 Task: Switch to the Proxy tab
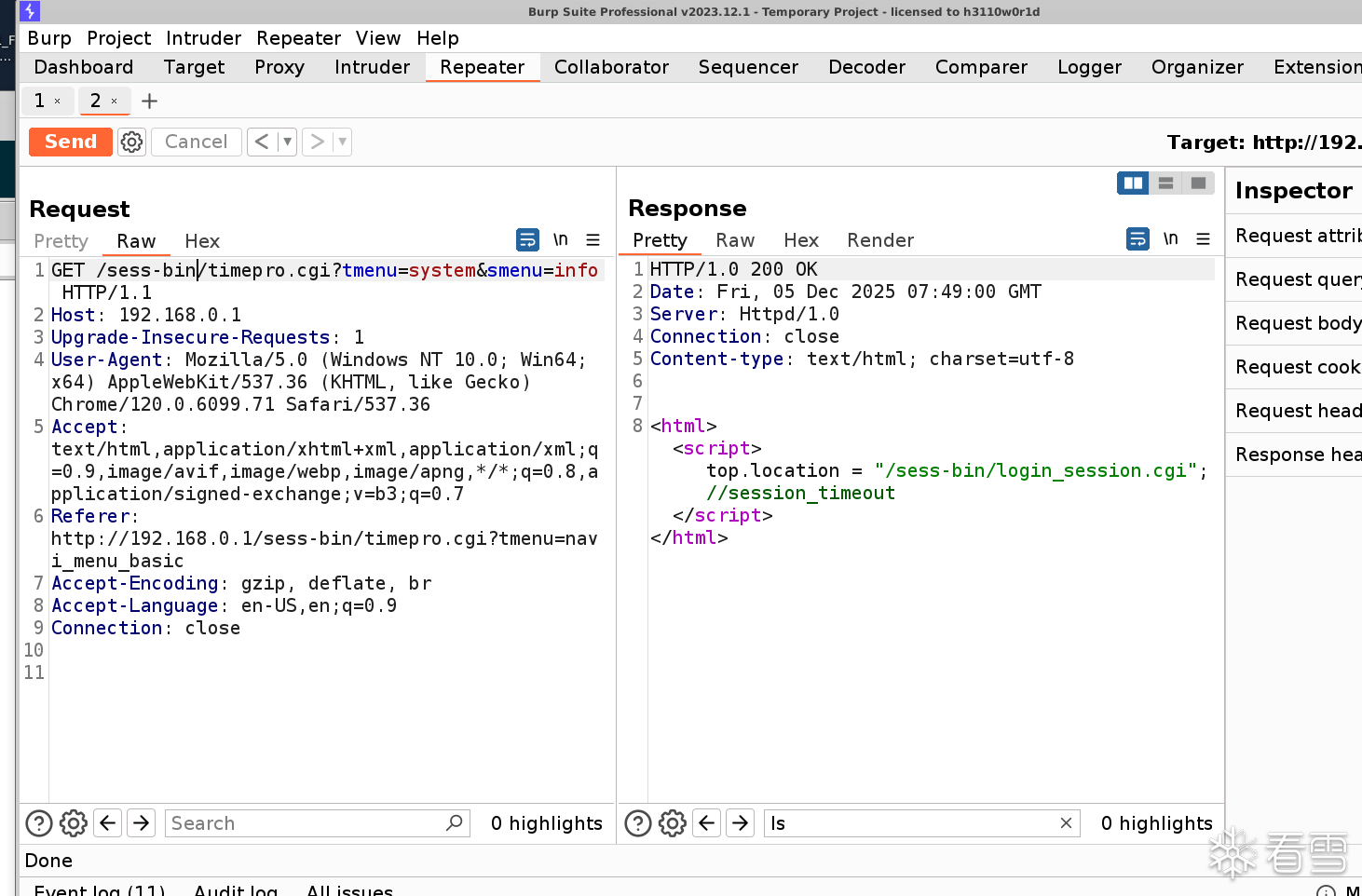279,67
